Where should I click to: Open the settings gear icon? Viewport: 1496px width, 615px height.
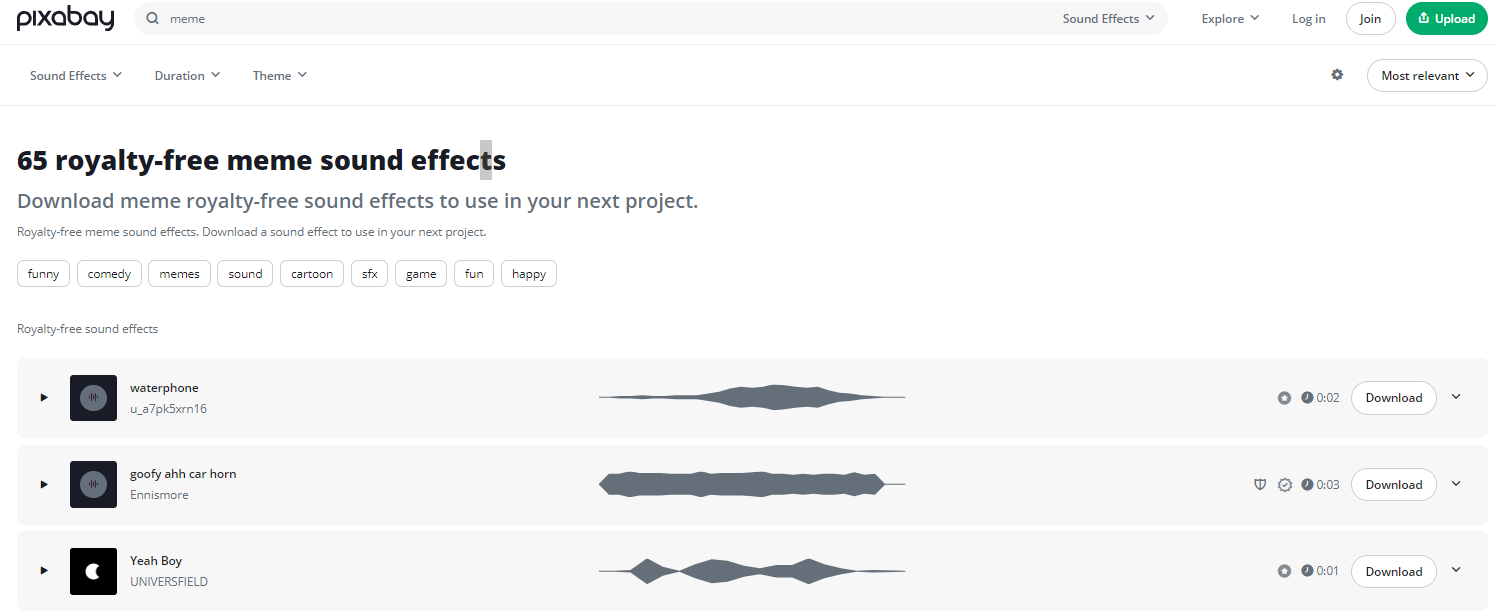coord(1337,75)
